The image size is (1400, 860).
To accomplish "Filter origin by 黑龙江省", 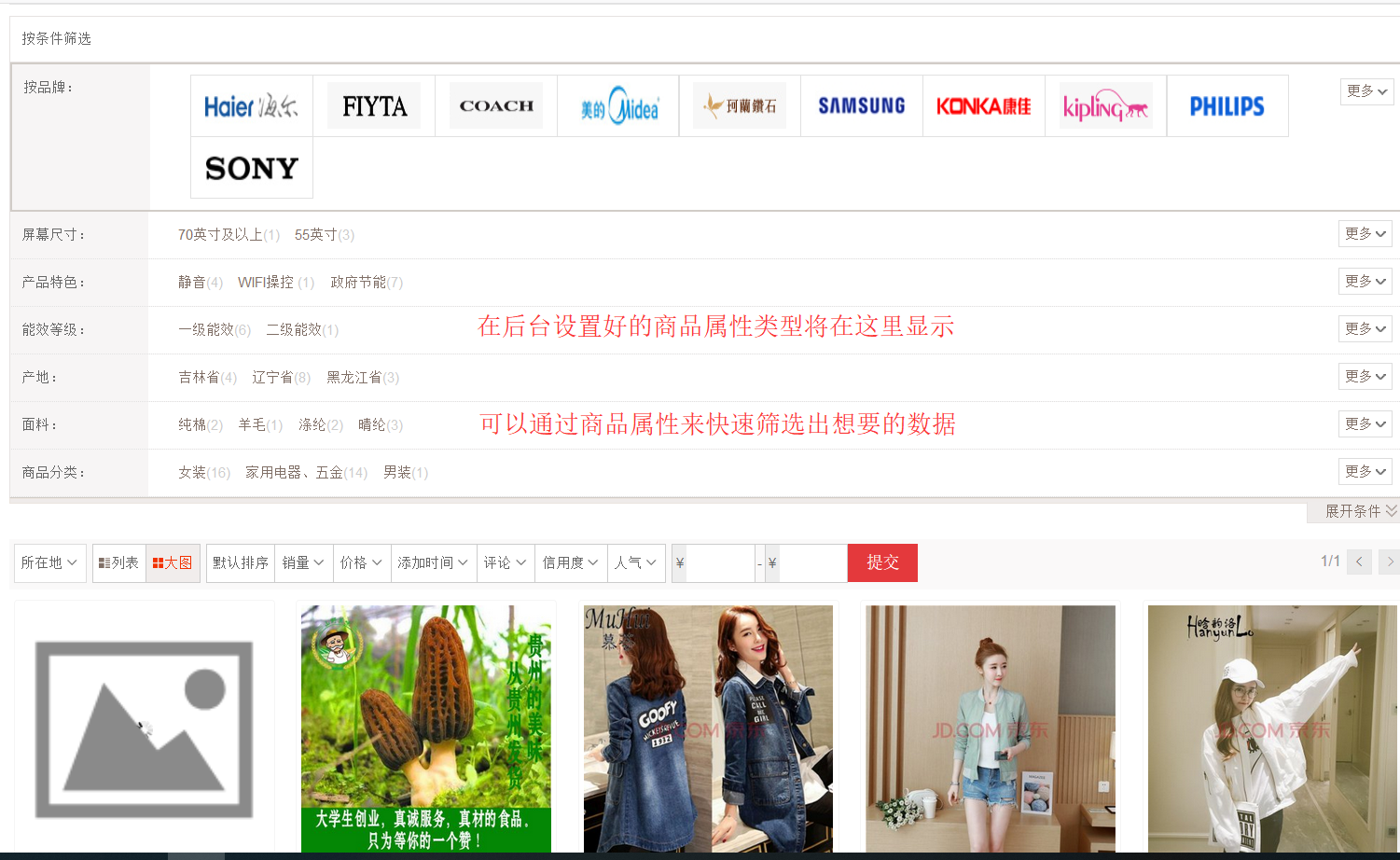I will (x=363, y=378).
